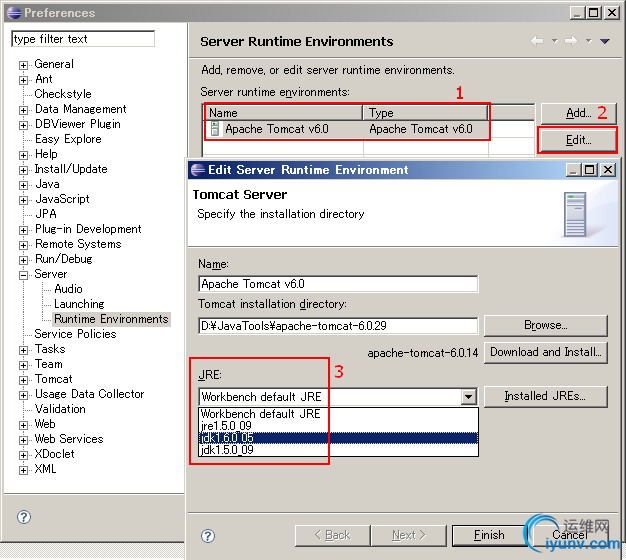Click the Finish button

489,535
